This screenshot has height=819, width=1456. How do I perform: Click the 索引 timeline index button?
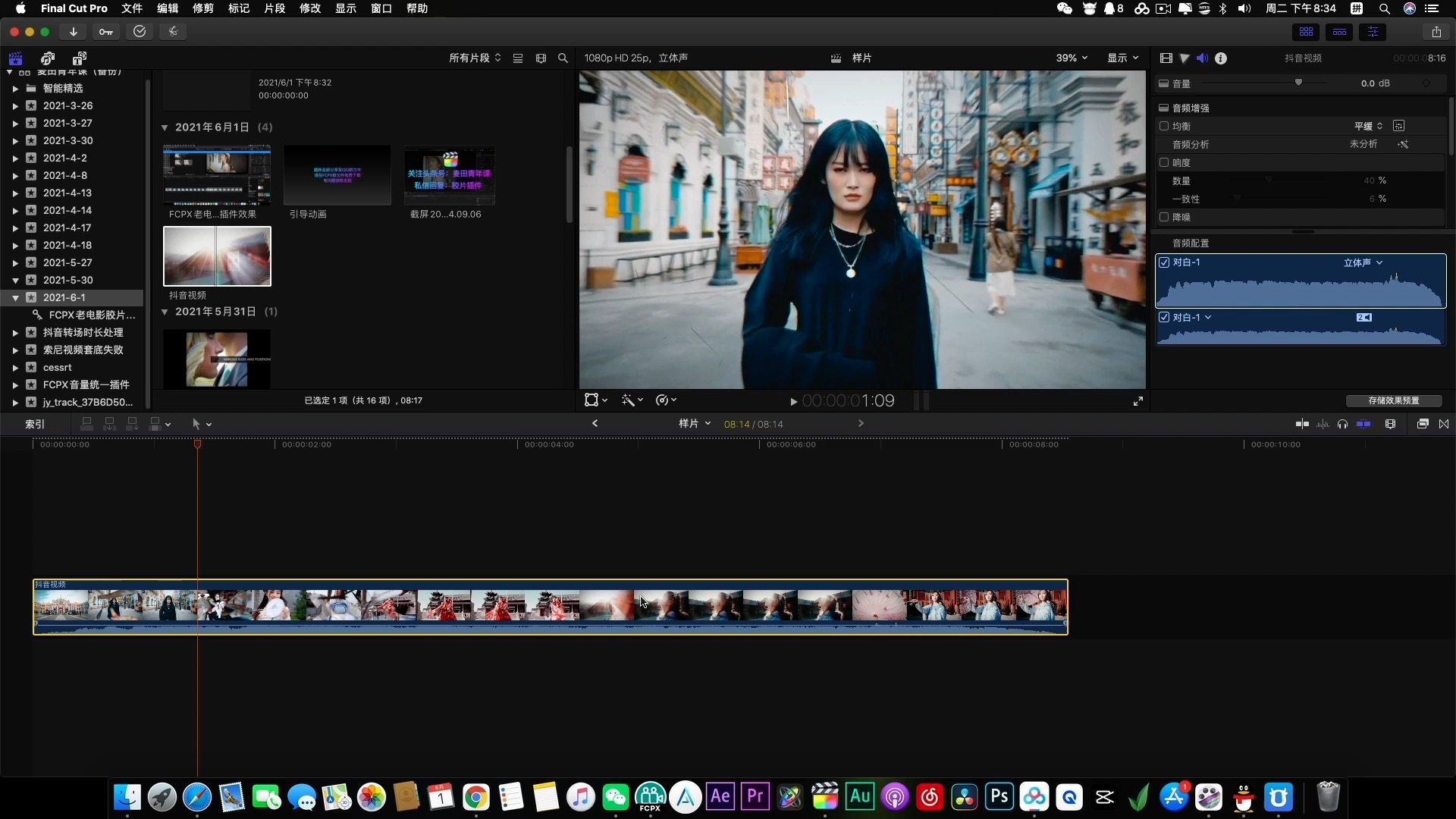35,424
